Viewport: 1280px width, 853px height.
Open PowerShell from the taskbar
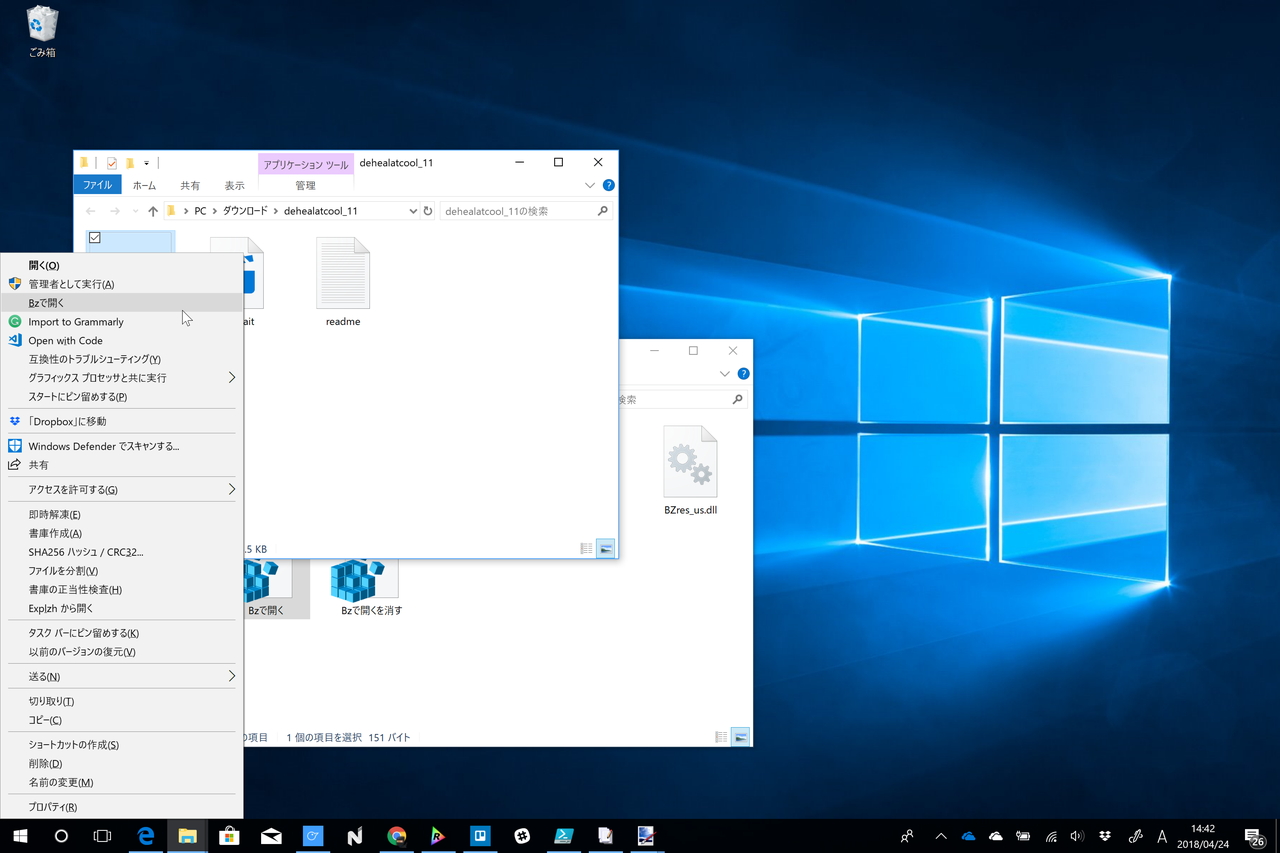pyautogui.click(x=564, y=836)
